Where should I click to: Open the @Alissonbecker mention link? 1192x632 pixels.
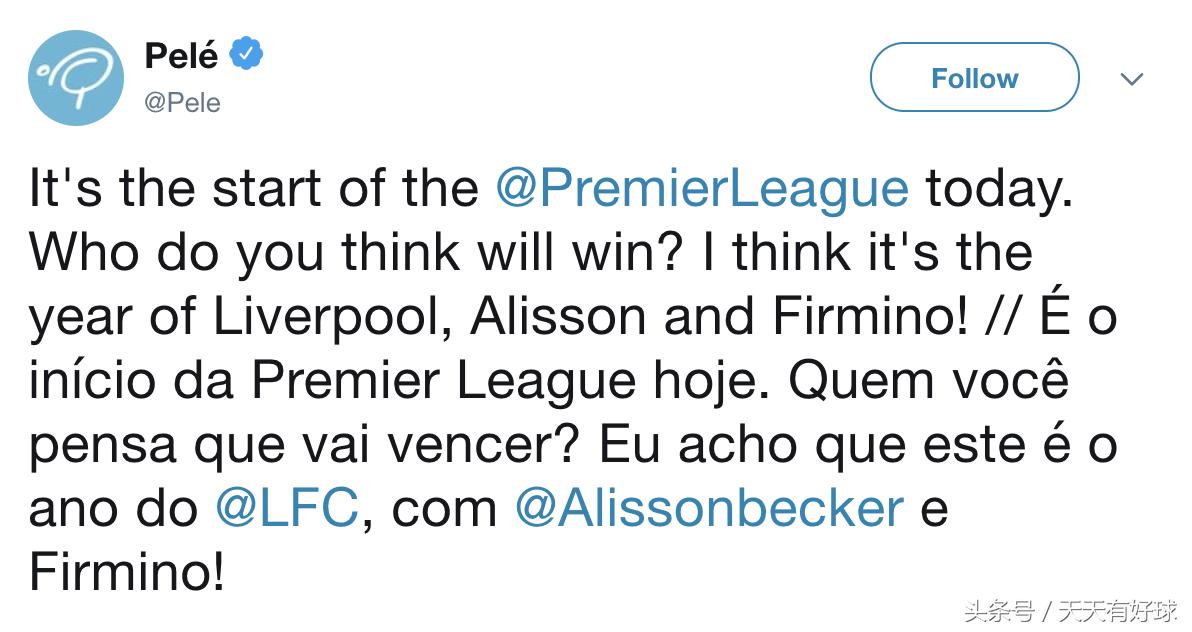click(x=709, y=508)
